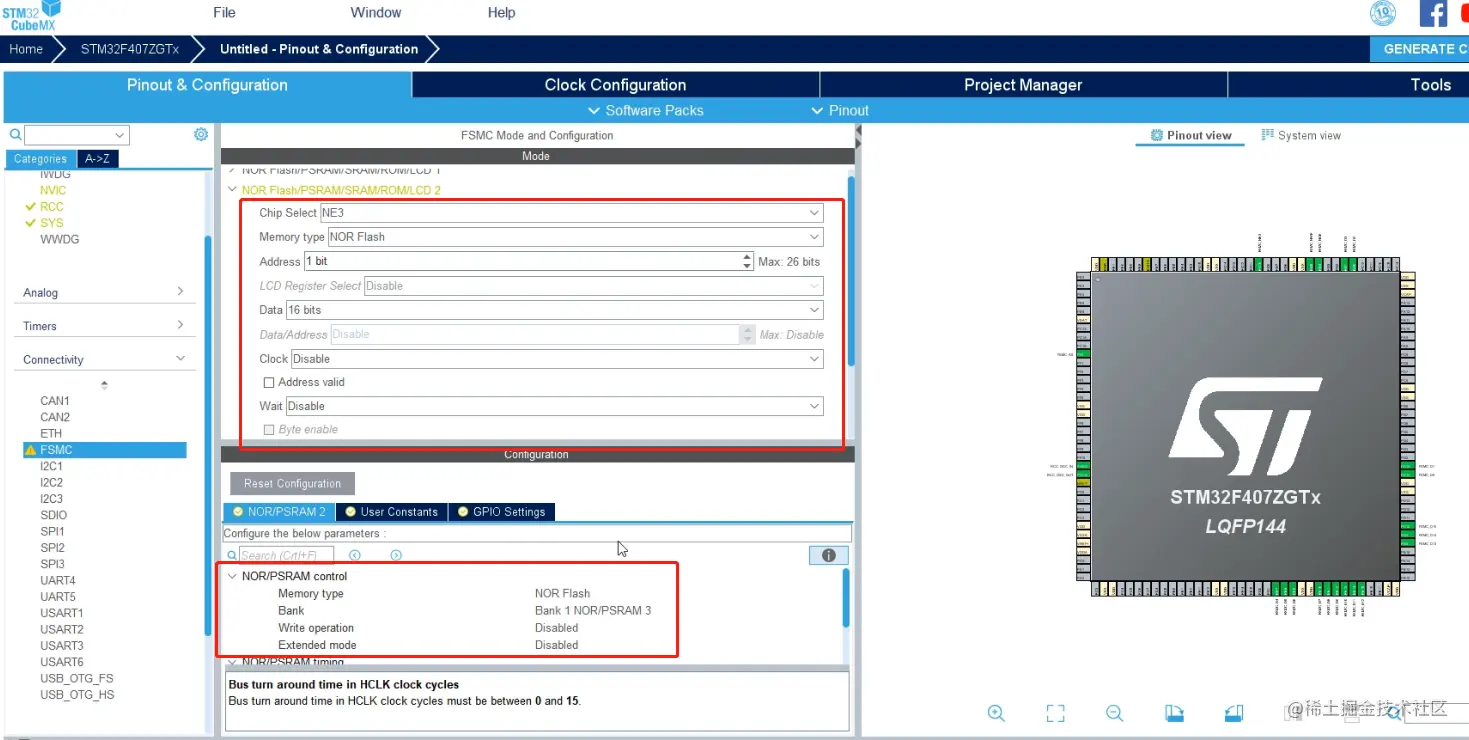
Task: Click the STM32F407ZGTx breadcrumb
Action: [130, 49]
